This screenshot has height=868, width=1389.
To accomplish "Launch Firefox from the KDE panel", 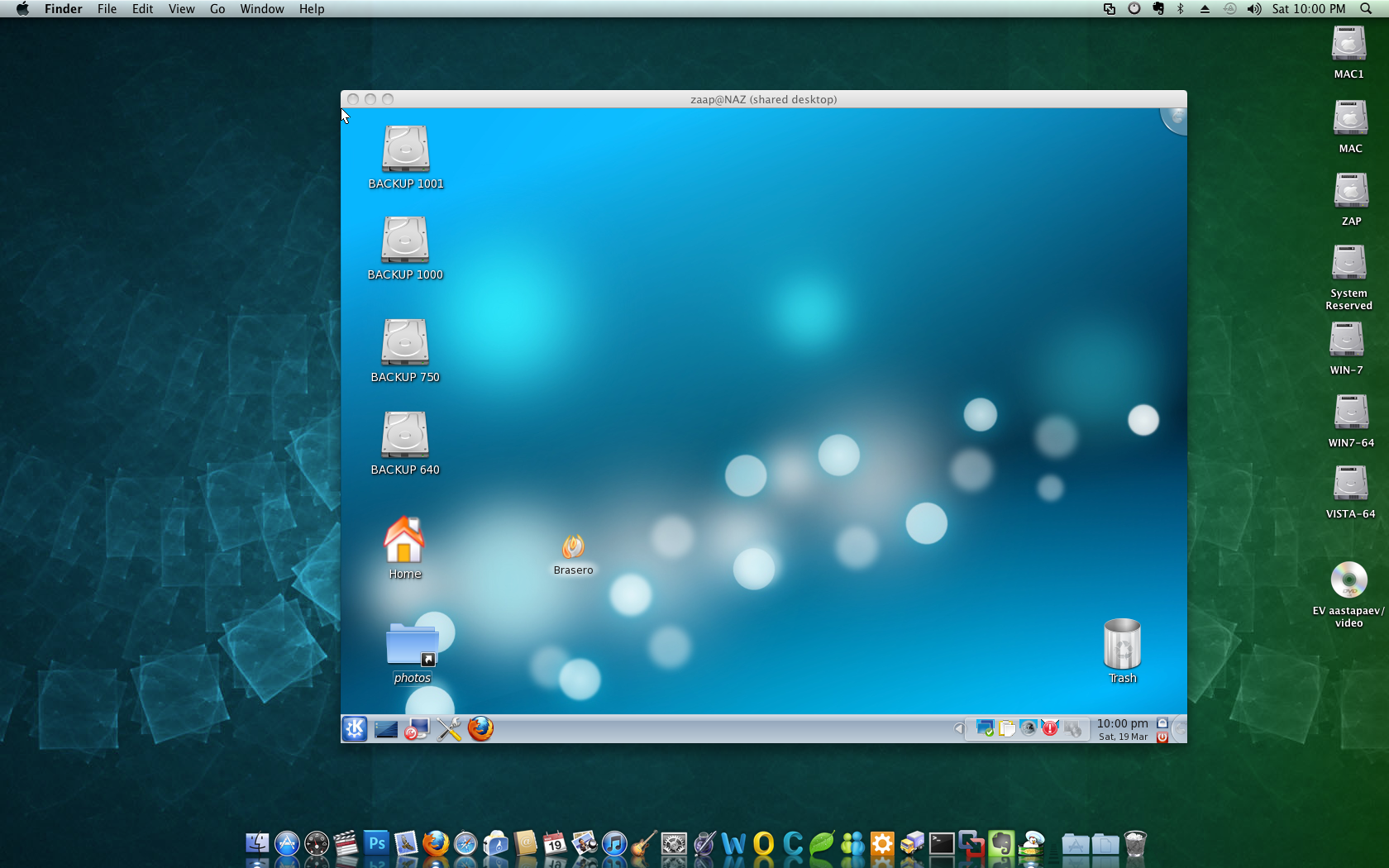I will pos(480,728).
